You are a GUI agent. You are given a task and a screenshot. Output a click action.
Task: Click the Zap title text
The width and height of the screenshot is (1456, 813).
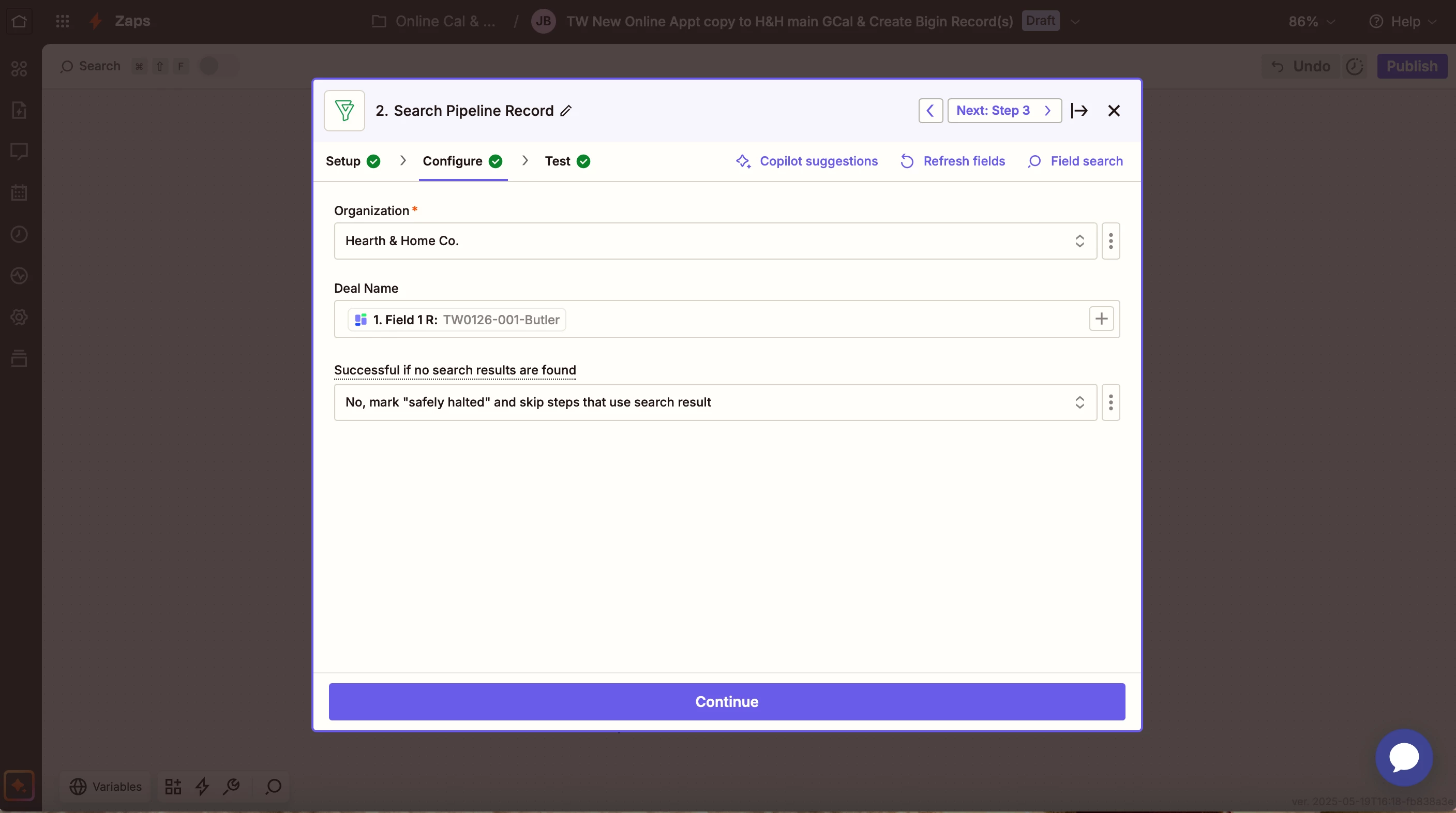(789, 22)
